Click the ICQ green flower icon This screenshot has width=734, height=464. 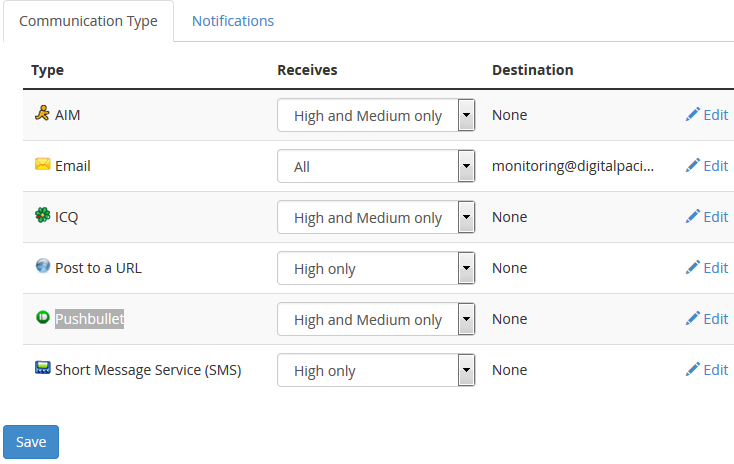pyautogui.click(x=43, y=215)
